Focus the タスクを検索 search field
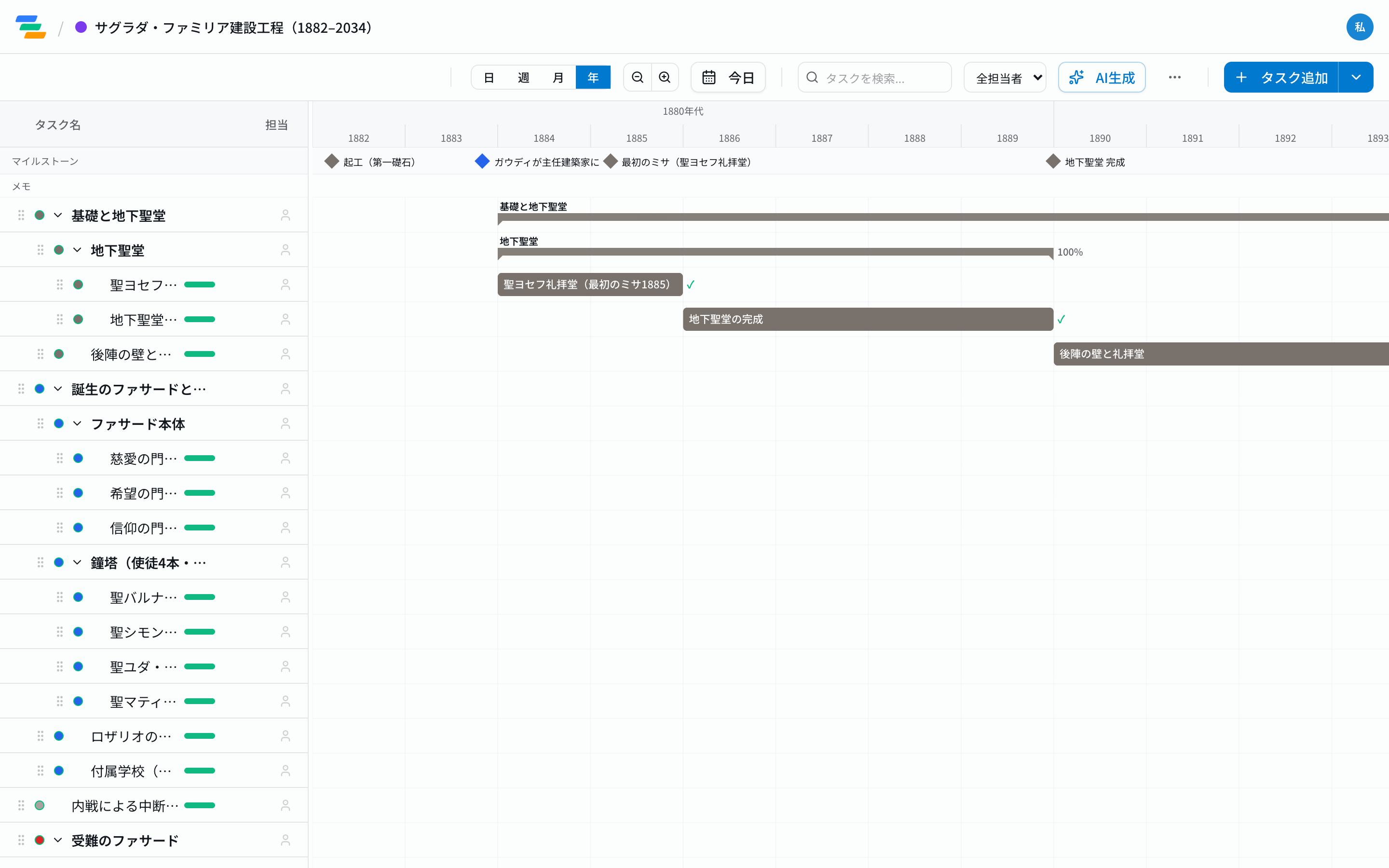 pos(874,78)
